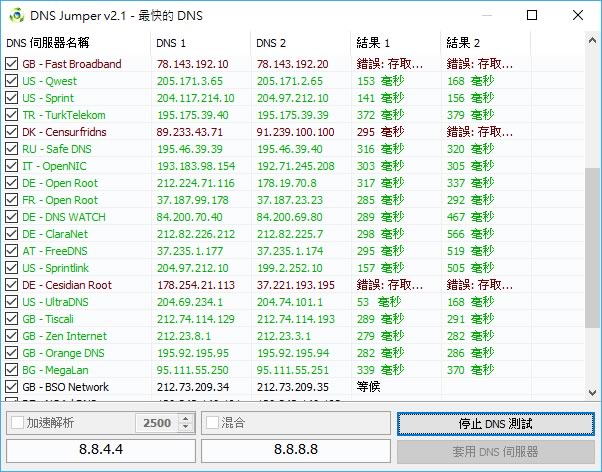Click IP address 84.200.69.80
Viewport: 602px width, 472px height.
(289, 217)
